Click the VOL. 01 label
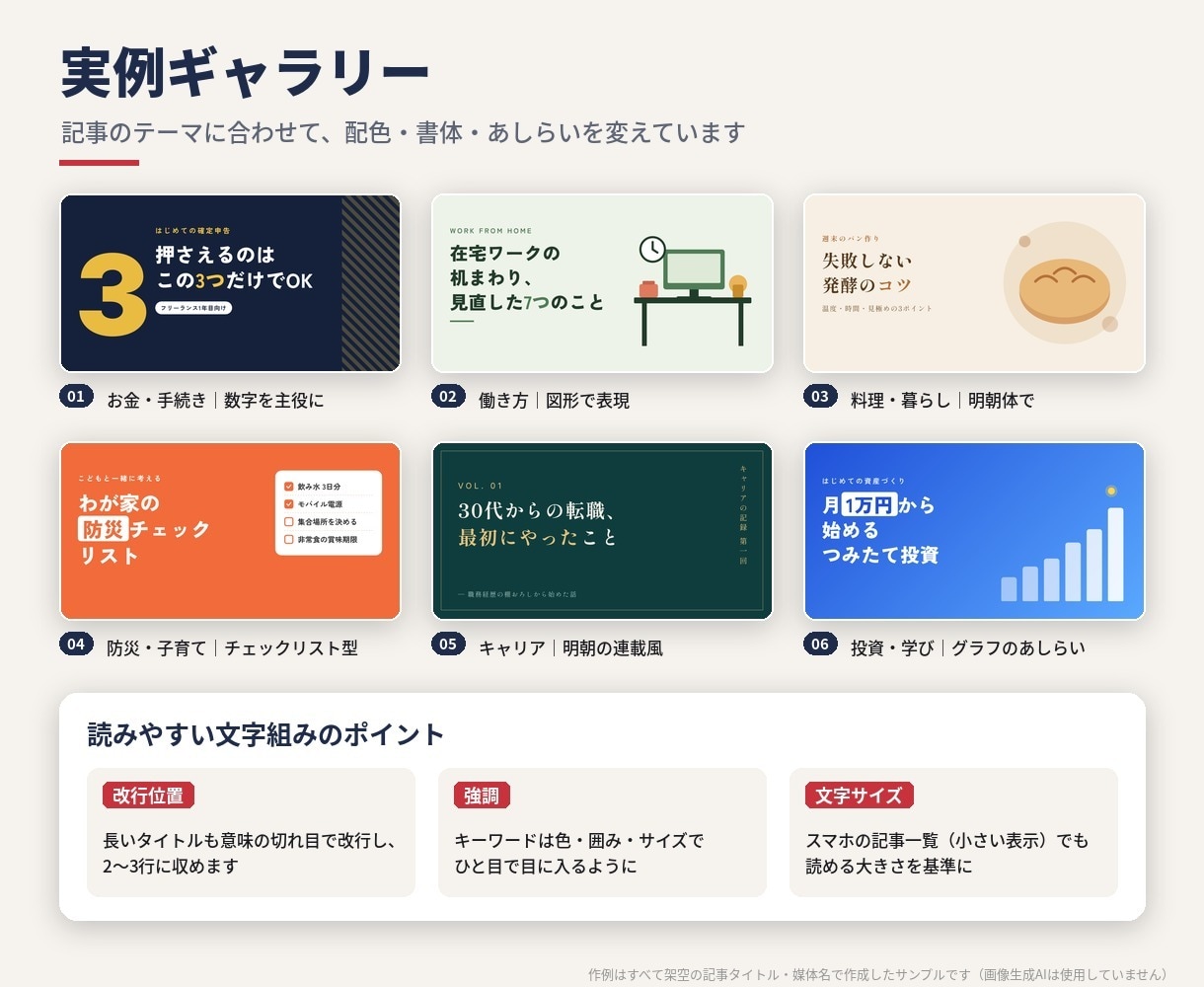 tap(480, 486)
